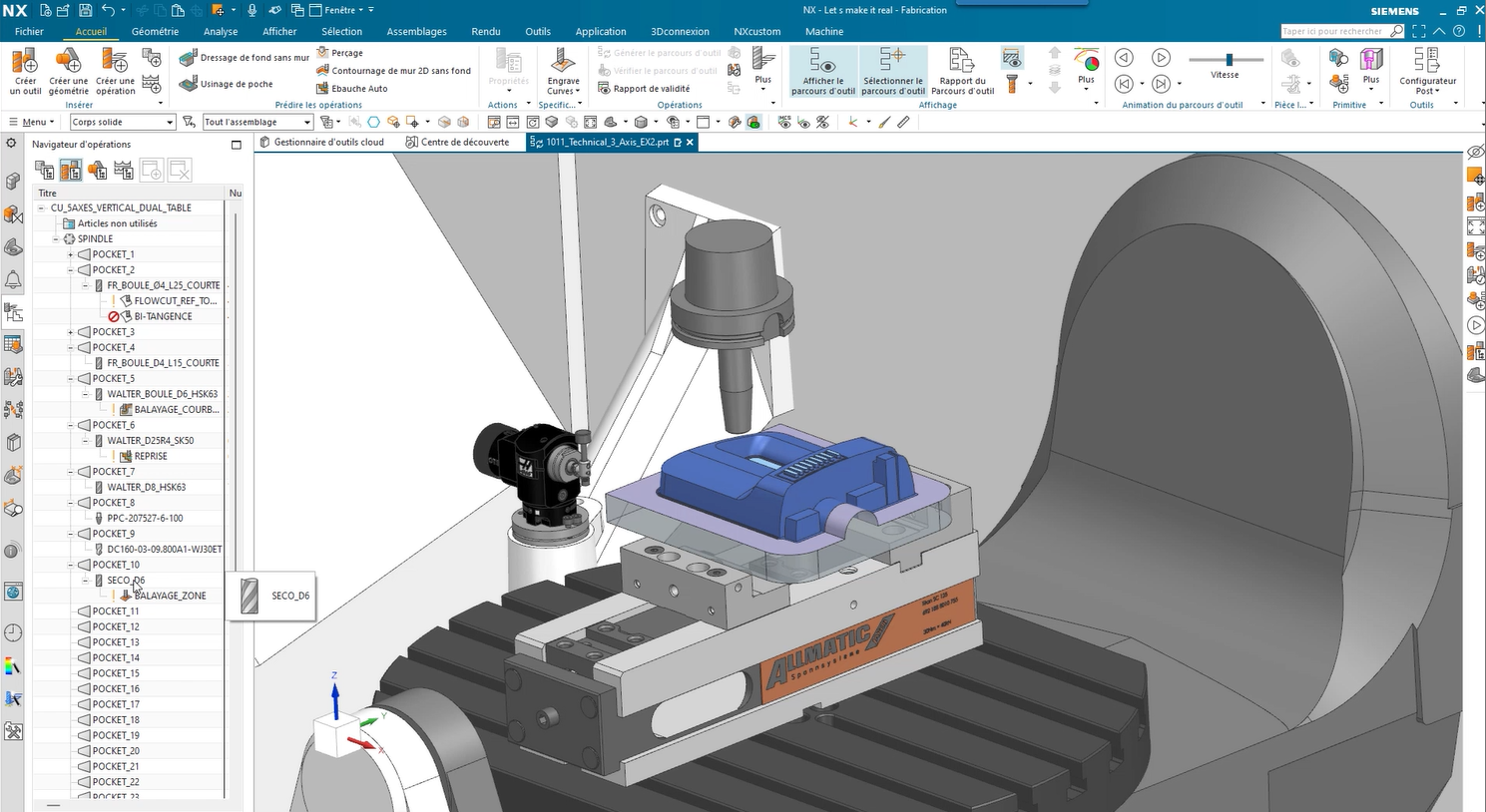The width and height of the screenshot is (1486, 812).
Task: Open the help question mark icon
Action: click(x=1459, y=31)
